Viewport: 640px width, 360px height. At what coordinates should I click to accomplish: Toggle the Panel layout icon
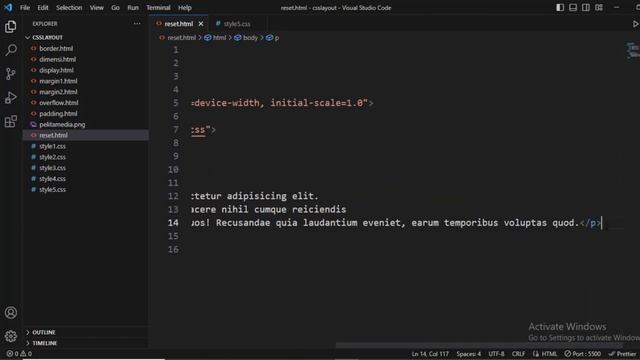click(573, 7)
